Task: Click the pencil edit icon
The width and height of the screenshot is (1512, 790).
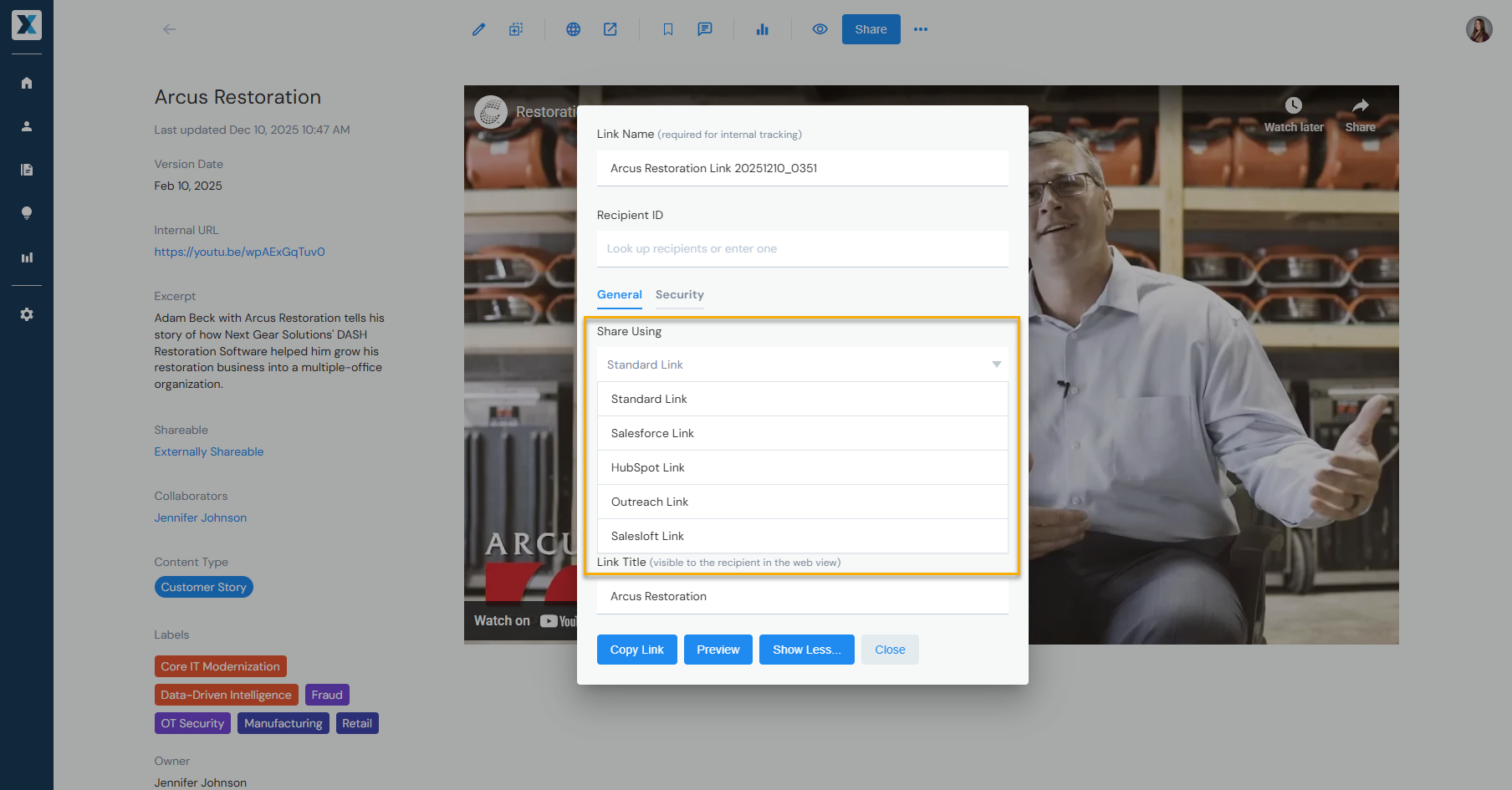Action: pos(478,29)
